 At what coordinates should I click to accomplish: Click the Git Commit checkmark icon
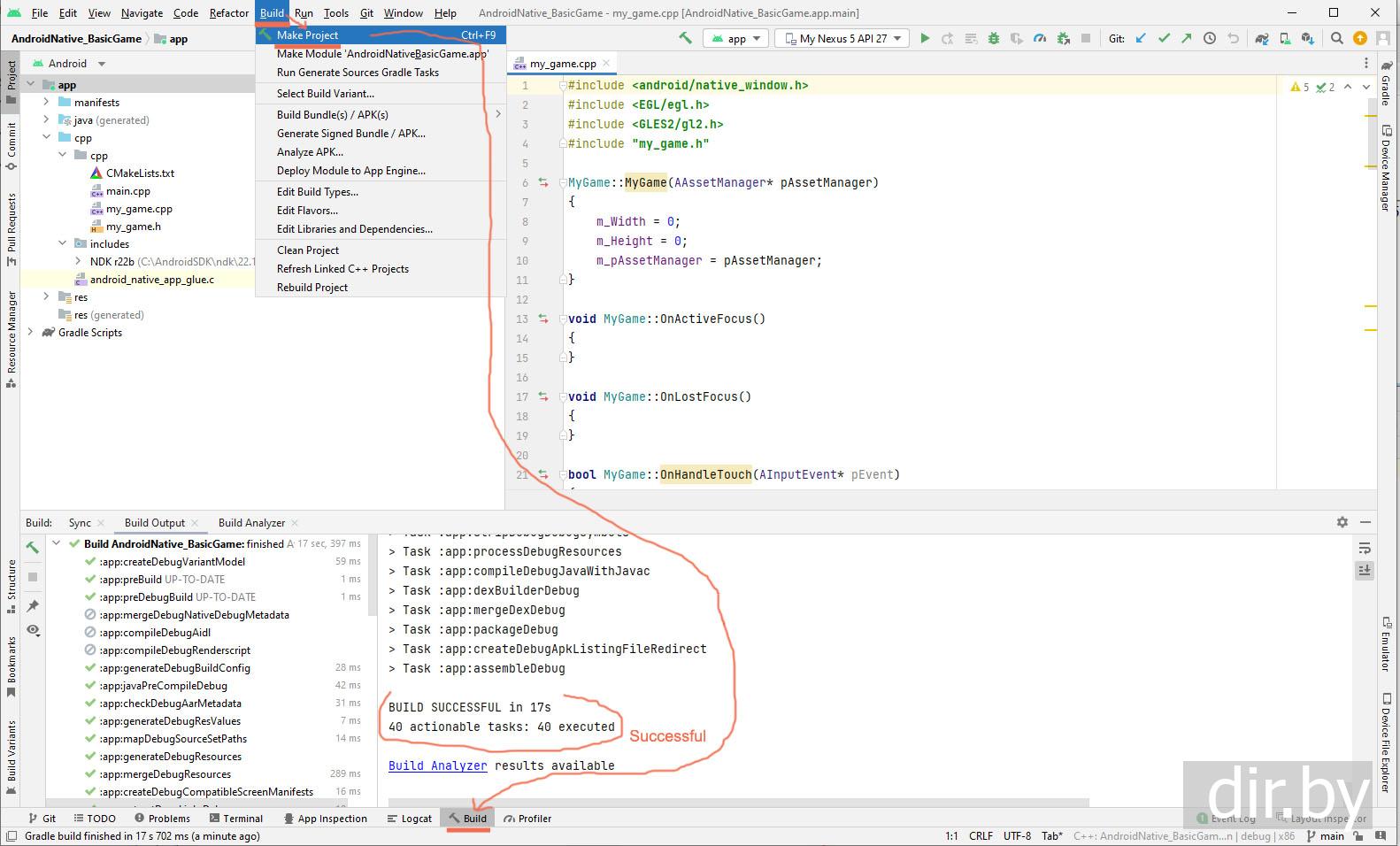click(x=1164, y=38)
